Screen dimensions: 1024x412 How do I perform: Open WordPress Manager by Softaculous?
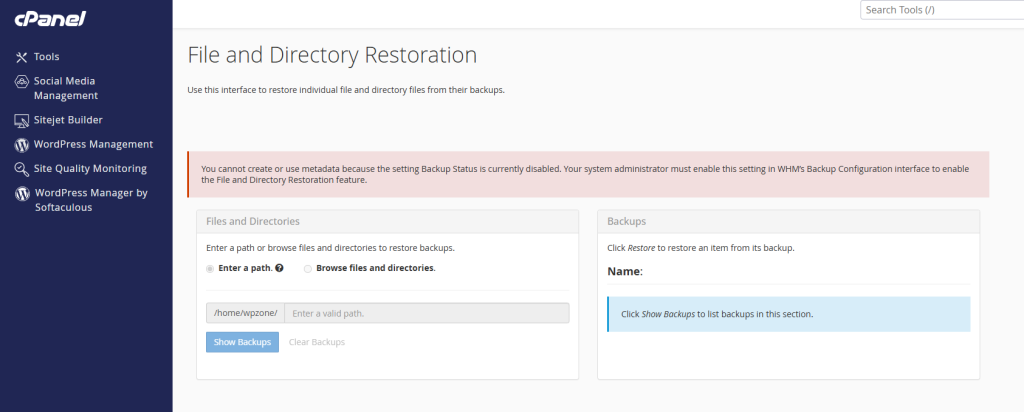pos(91,200)
